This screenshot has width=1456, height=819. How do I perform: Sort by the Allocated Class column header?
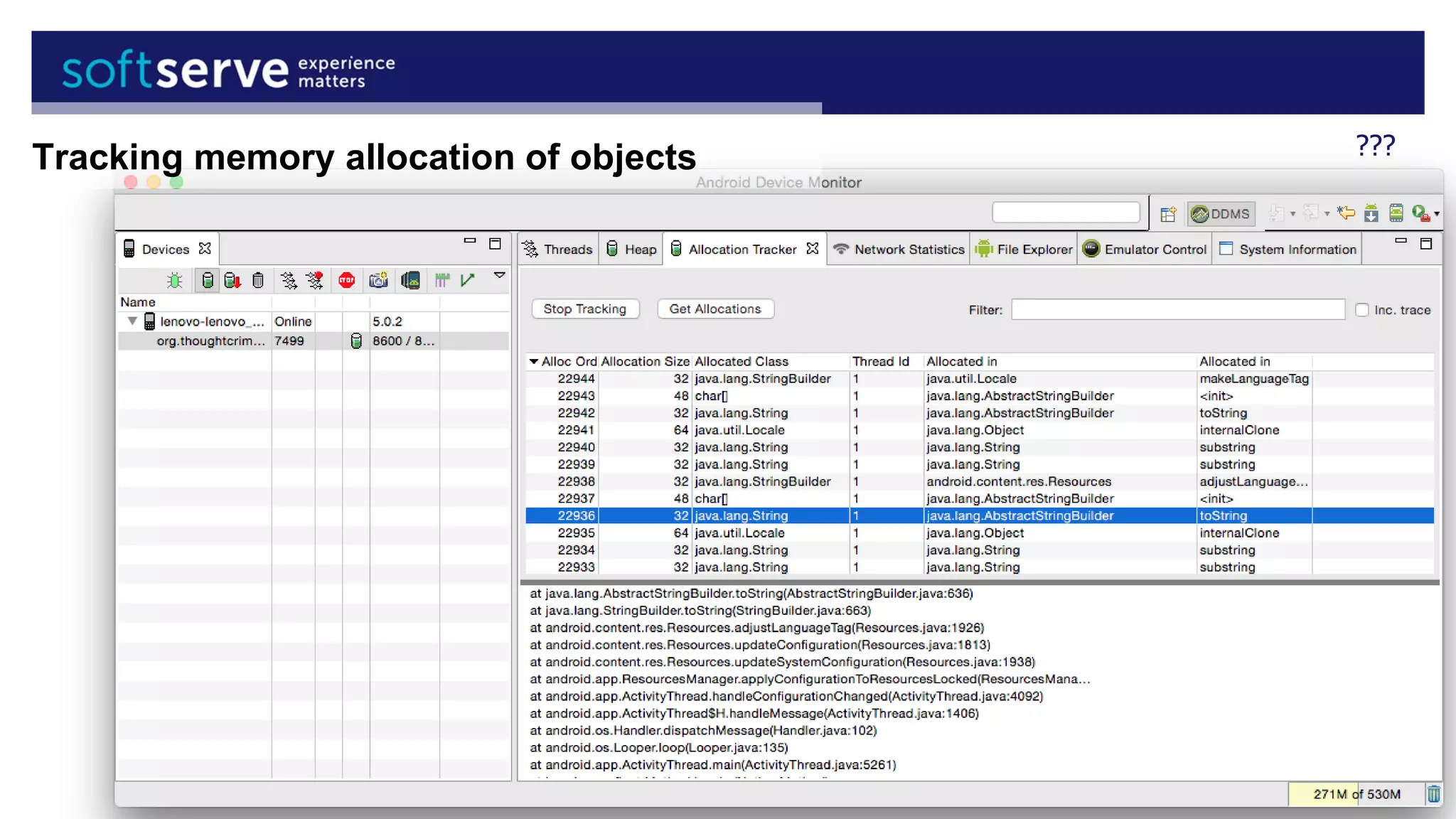click(771, 362)
